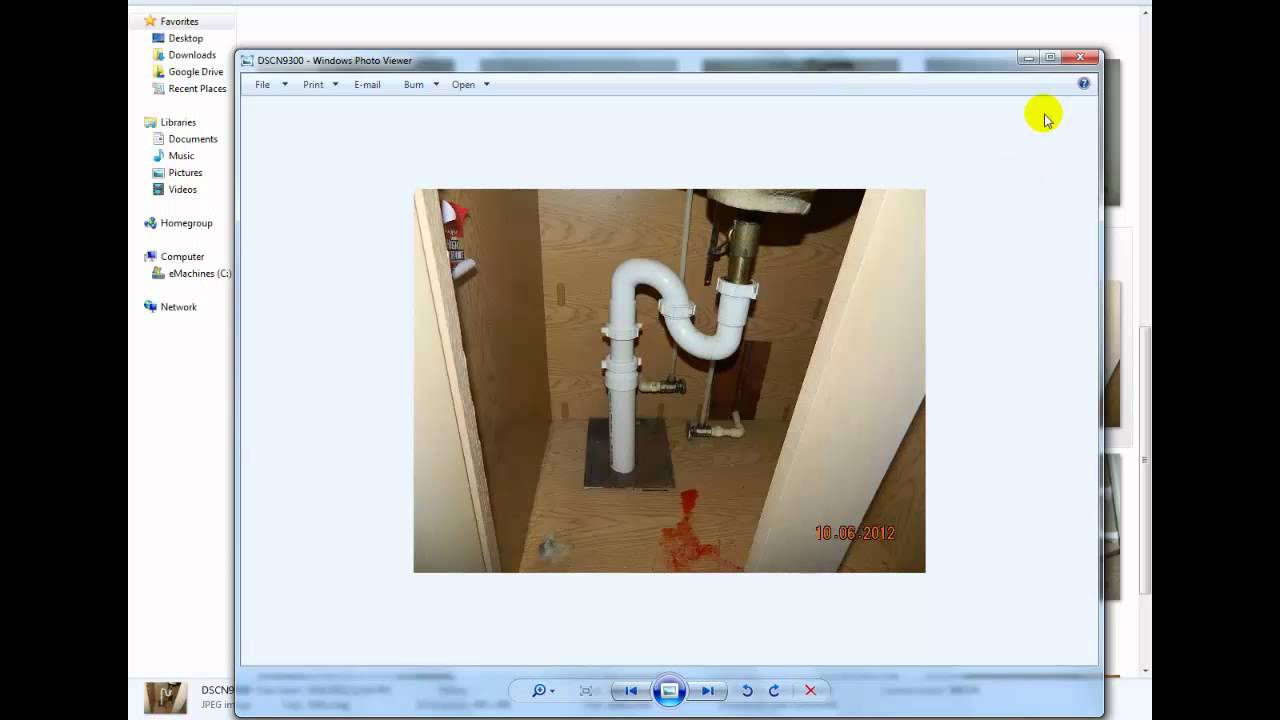Go to the next photo

(707, 690)
